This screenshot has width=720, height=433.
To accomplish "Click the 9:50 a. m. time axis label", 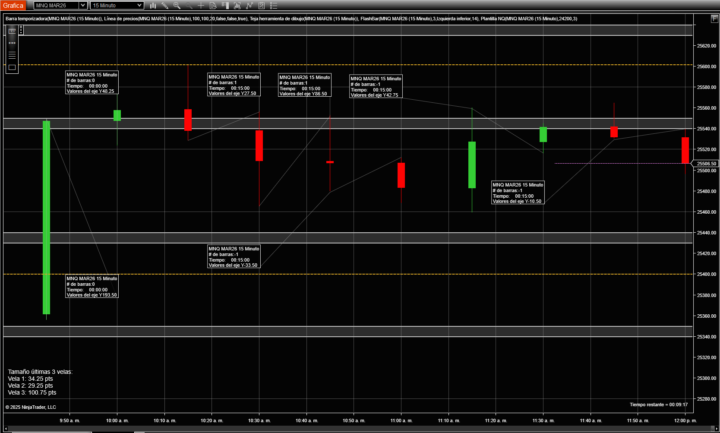I will [x=70, y=421].
